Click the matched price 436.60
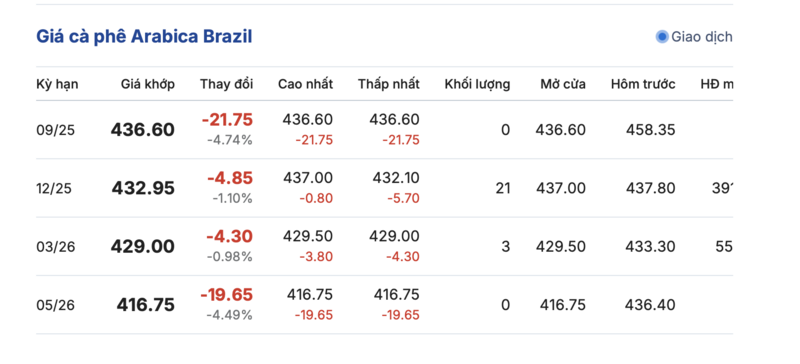 (x=142, y=130)
